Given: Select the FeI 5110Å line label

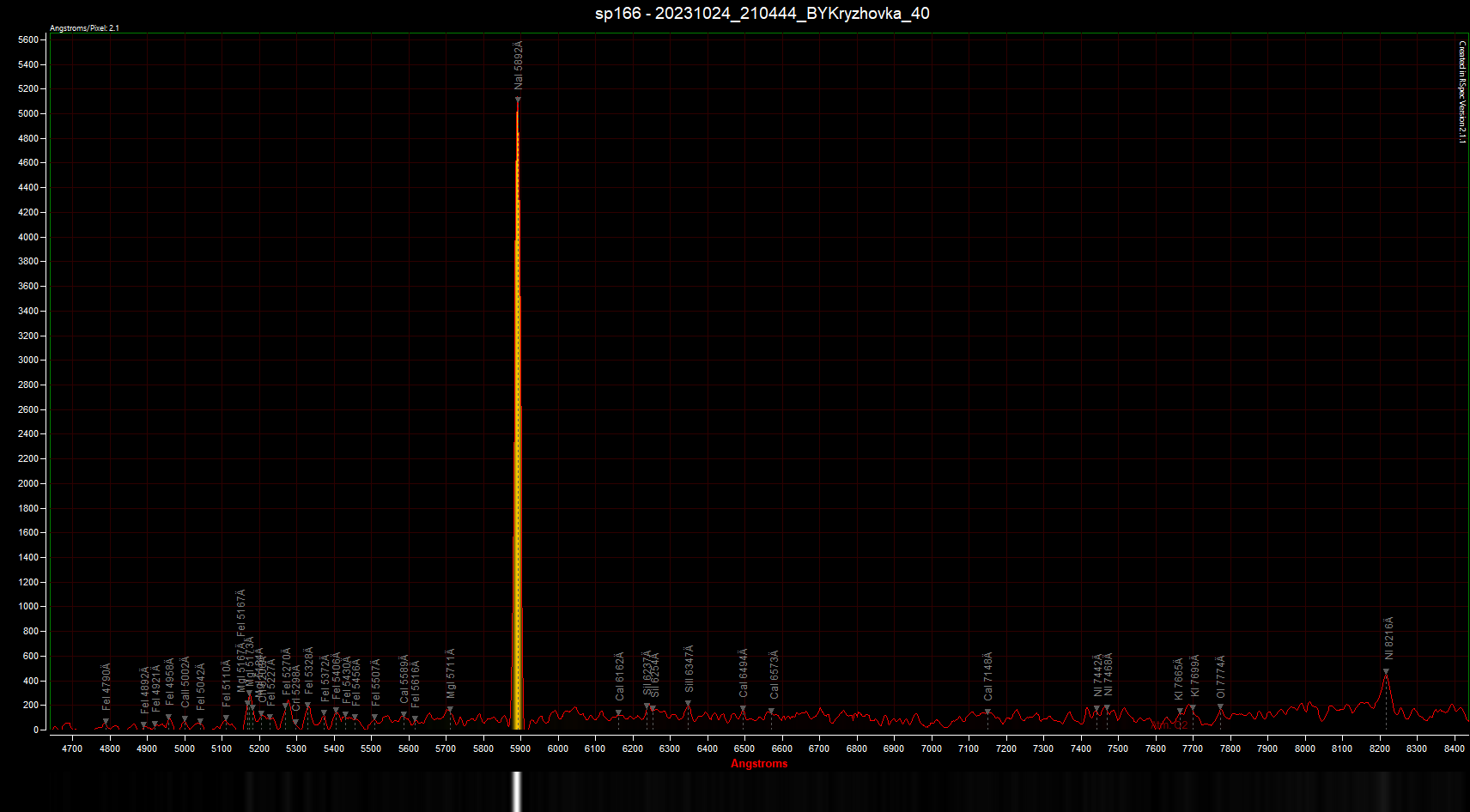Looking at the screenshot, I should (x=227, y=682).
